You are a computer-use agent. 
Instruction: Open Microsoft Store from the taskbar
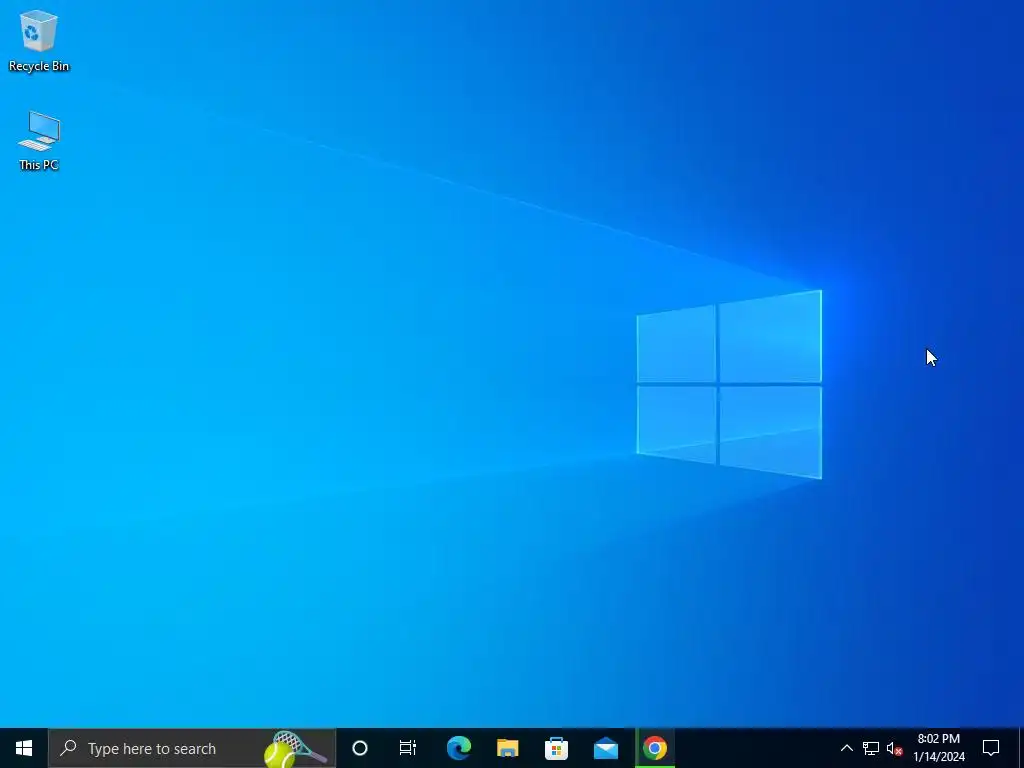(x=556, y=748)
